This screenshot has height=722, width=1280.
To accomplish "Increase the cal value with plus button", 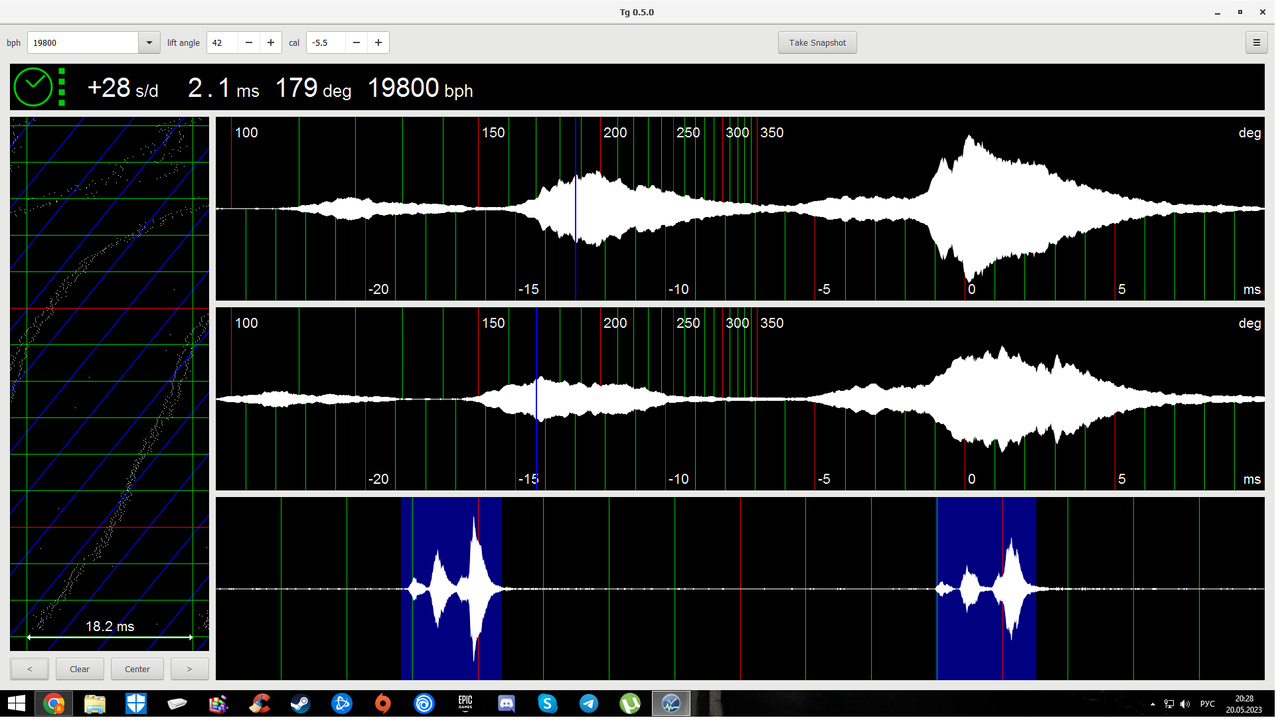I will pyautogui.click(x=378, y=43).
